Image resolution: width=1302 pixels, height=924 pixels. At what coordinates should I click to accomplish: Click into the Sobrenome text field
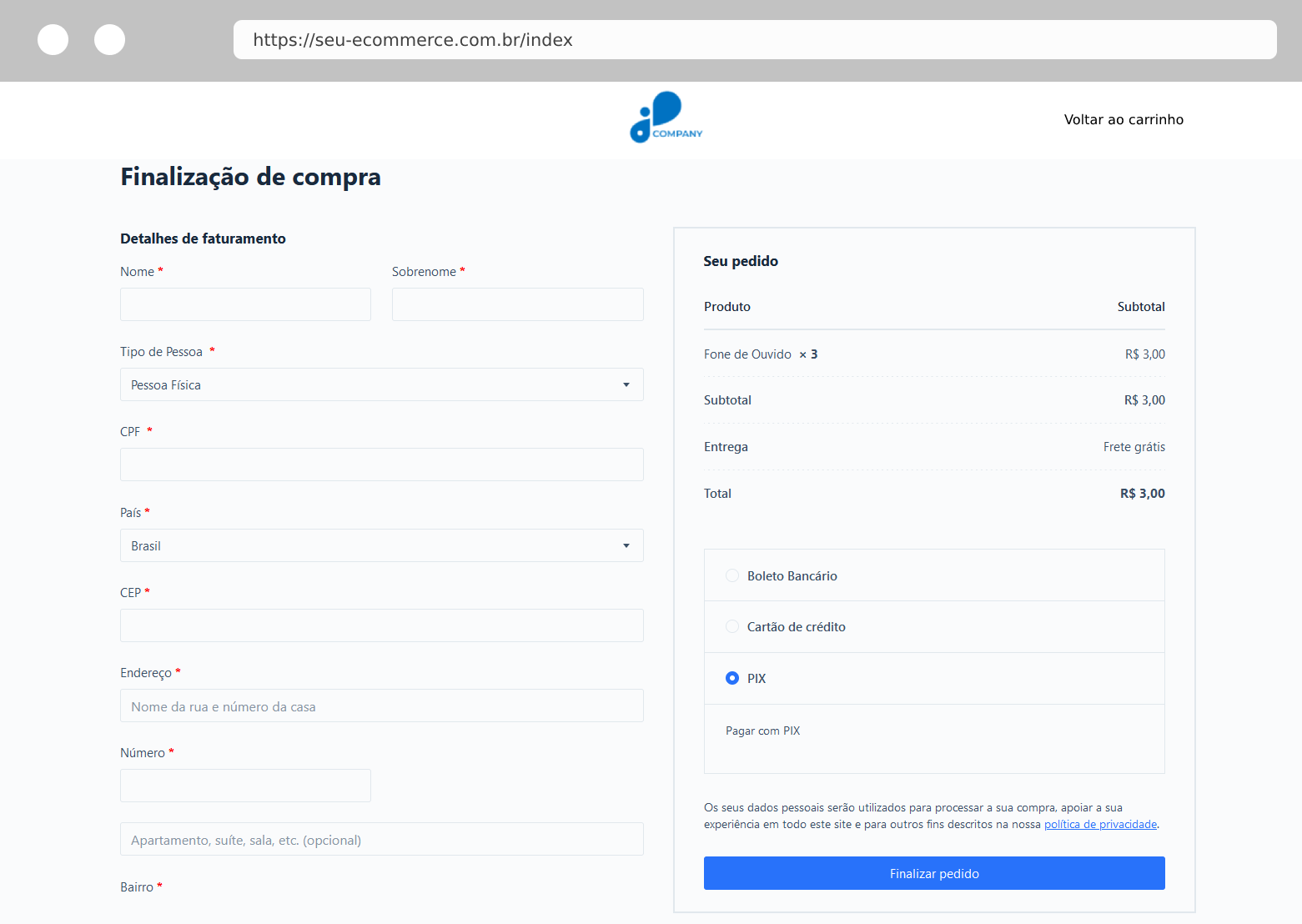point(517,304)
